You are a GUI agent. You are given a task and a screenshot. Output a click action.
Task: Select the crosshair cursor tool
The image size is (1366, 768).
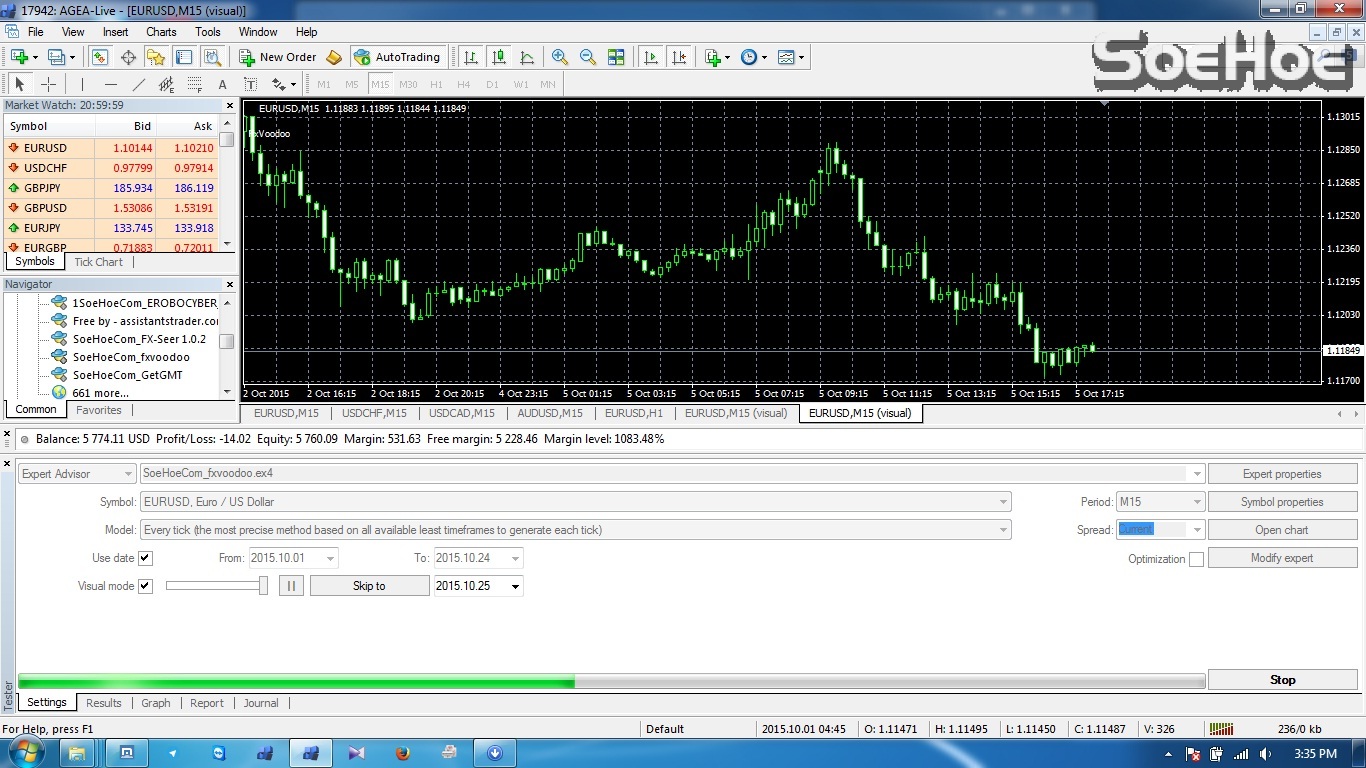[48, 84]
